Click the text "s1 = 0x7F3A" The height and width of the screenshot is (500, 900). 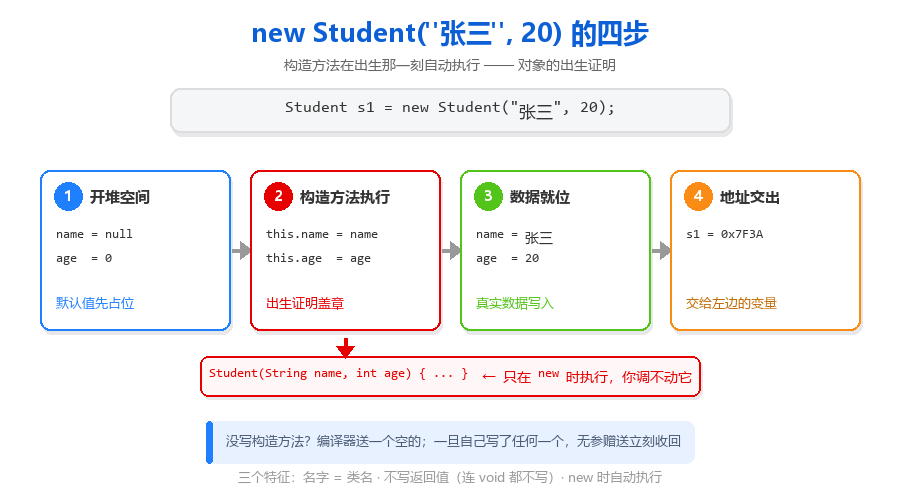click(x=724, y=234)
